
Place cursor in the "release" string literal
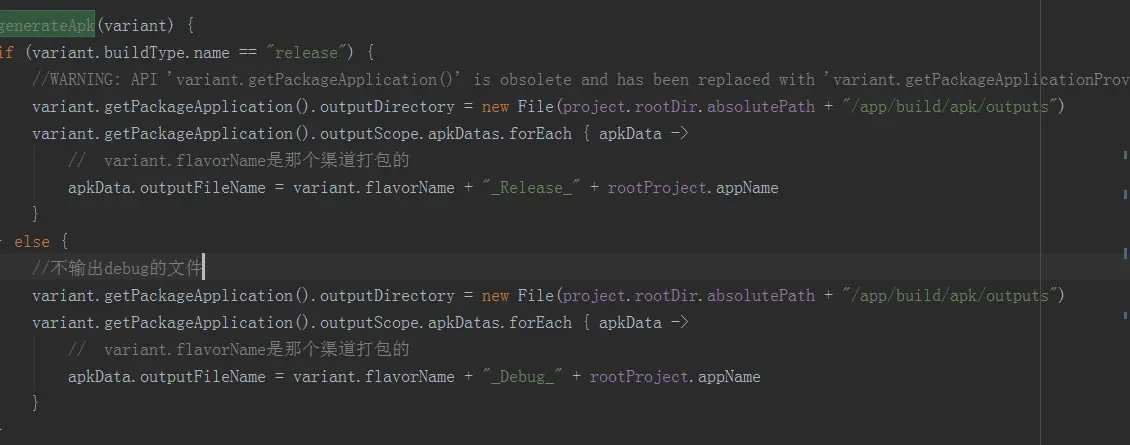(x=302, y=53)
